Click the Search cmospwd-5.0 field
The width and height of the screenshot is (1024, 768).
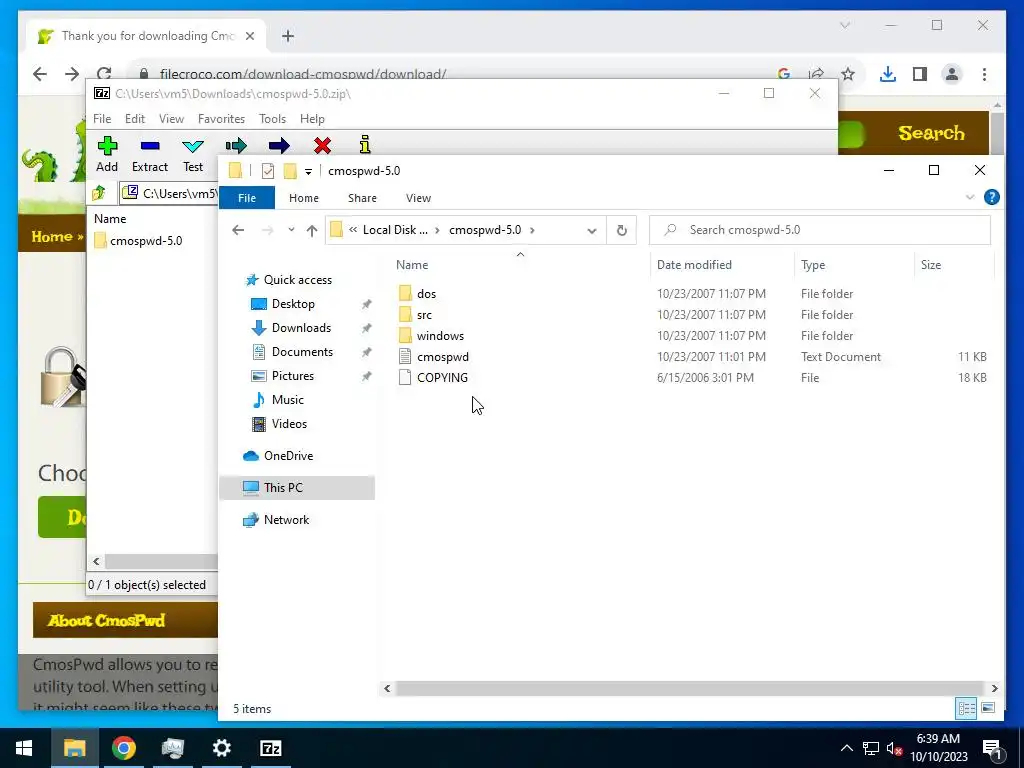tap(820, 230)
